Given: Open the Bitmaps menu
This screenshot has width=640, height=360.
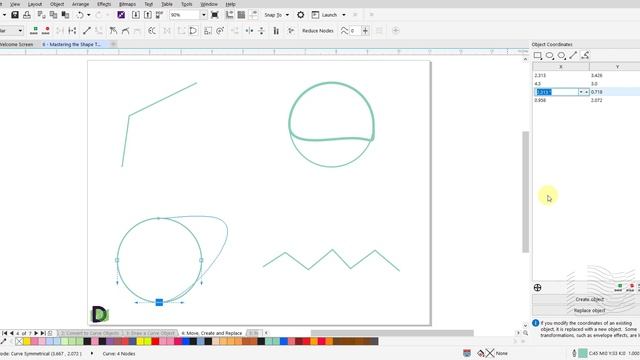Looking at the screenshot, I should click(127, 4).
